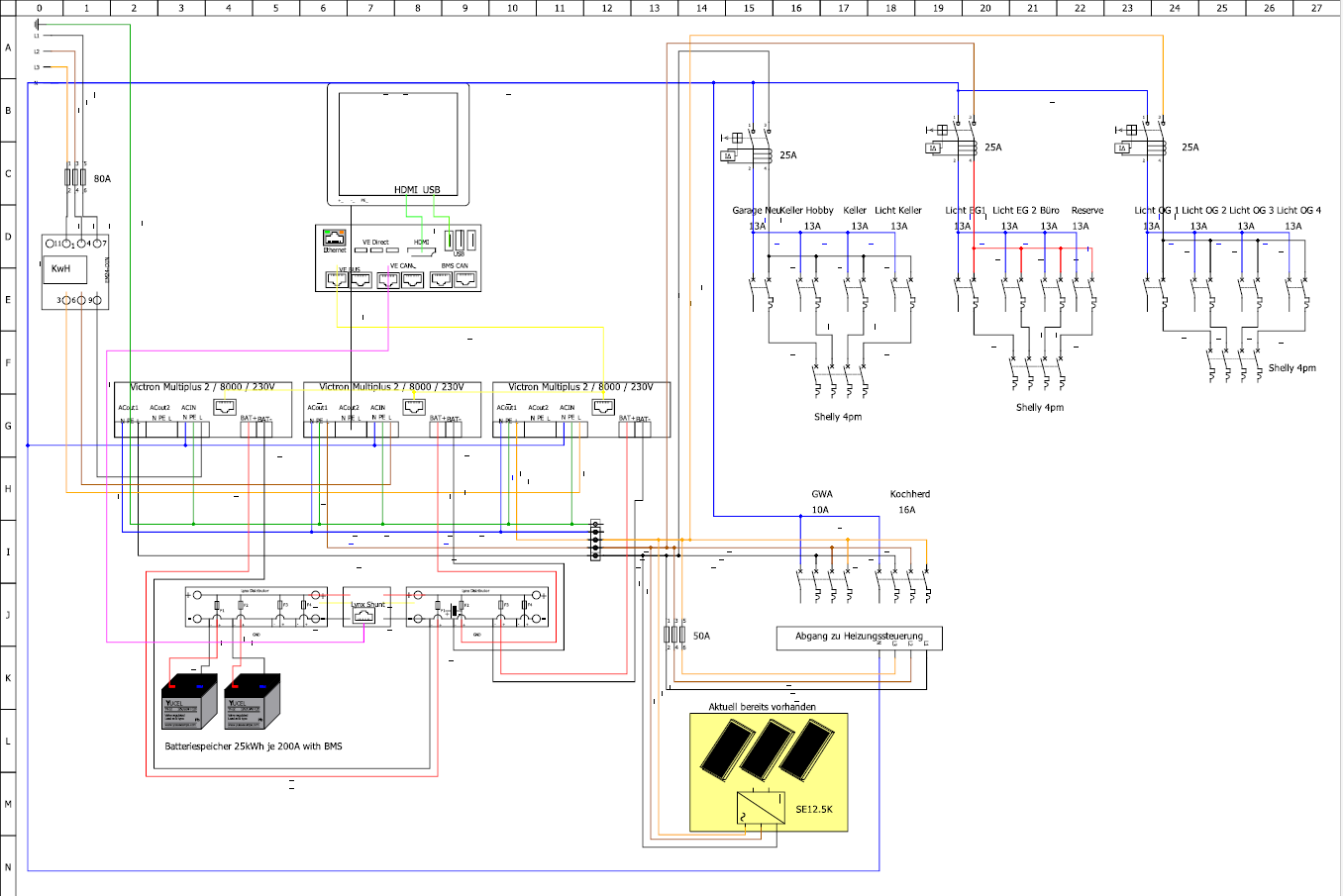The height and width of the screenshot is (896, 1343).
Task: Click the 16A rating under Kochherd
Action: (x=907, y=510)
